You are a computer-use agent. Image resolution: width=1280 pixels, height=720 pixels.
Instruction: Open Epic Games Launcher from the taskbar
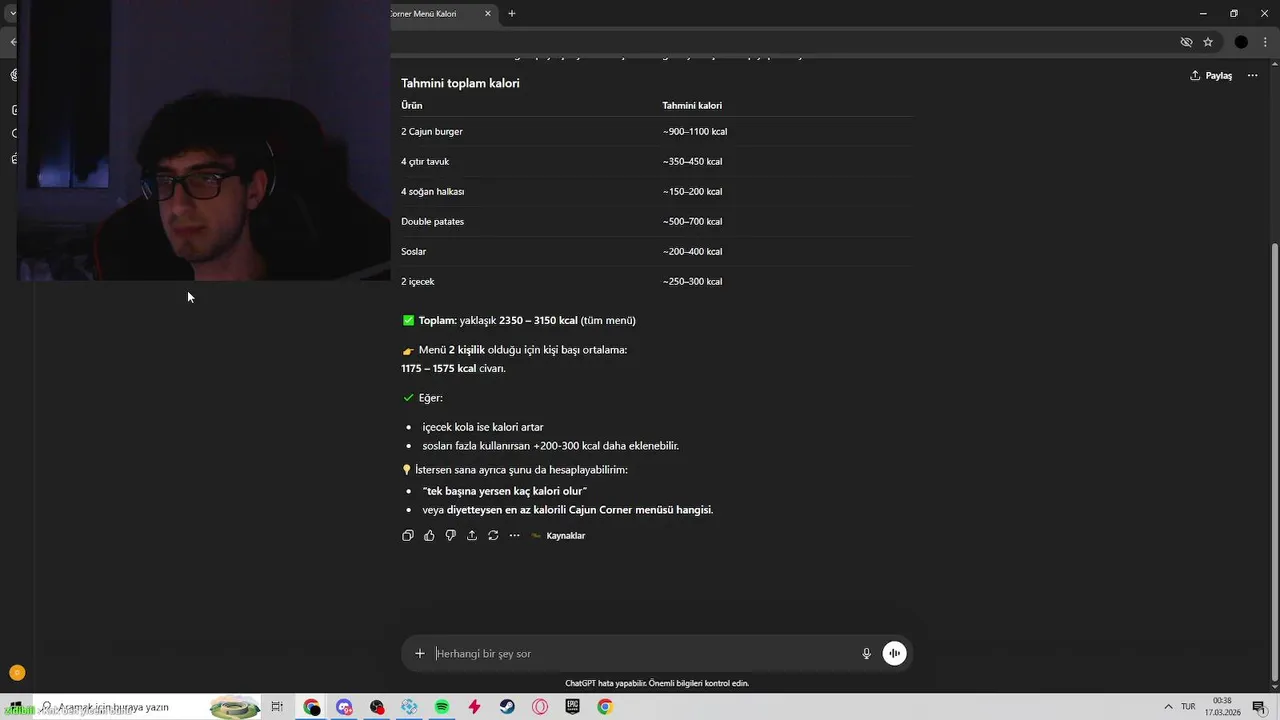click(572, 707)
